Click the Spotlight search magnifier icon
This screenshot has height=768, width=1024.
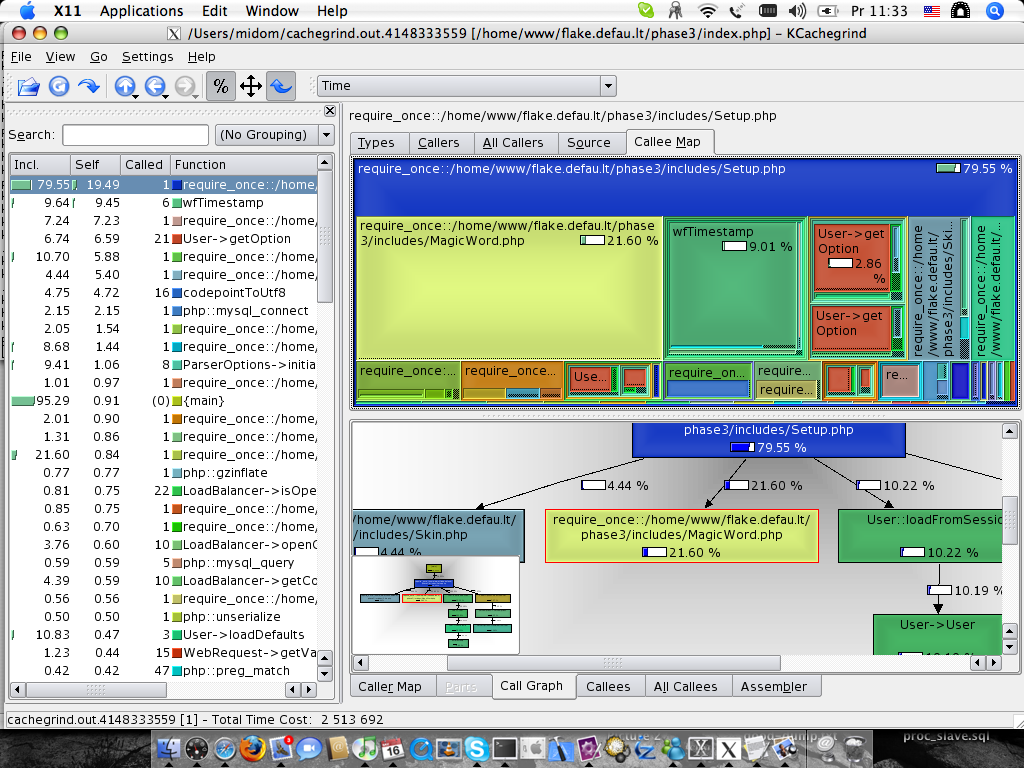[x=995, y=11]
